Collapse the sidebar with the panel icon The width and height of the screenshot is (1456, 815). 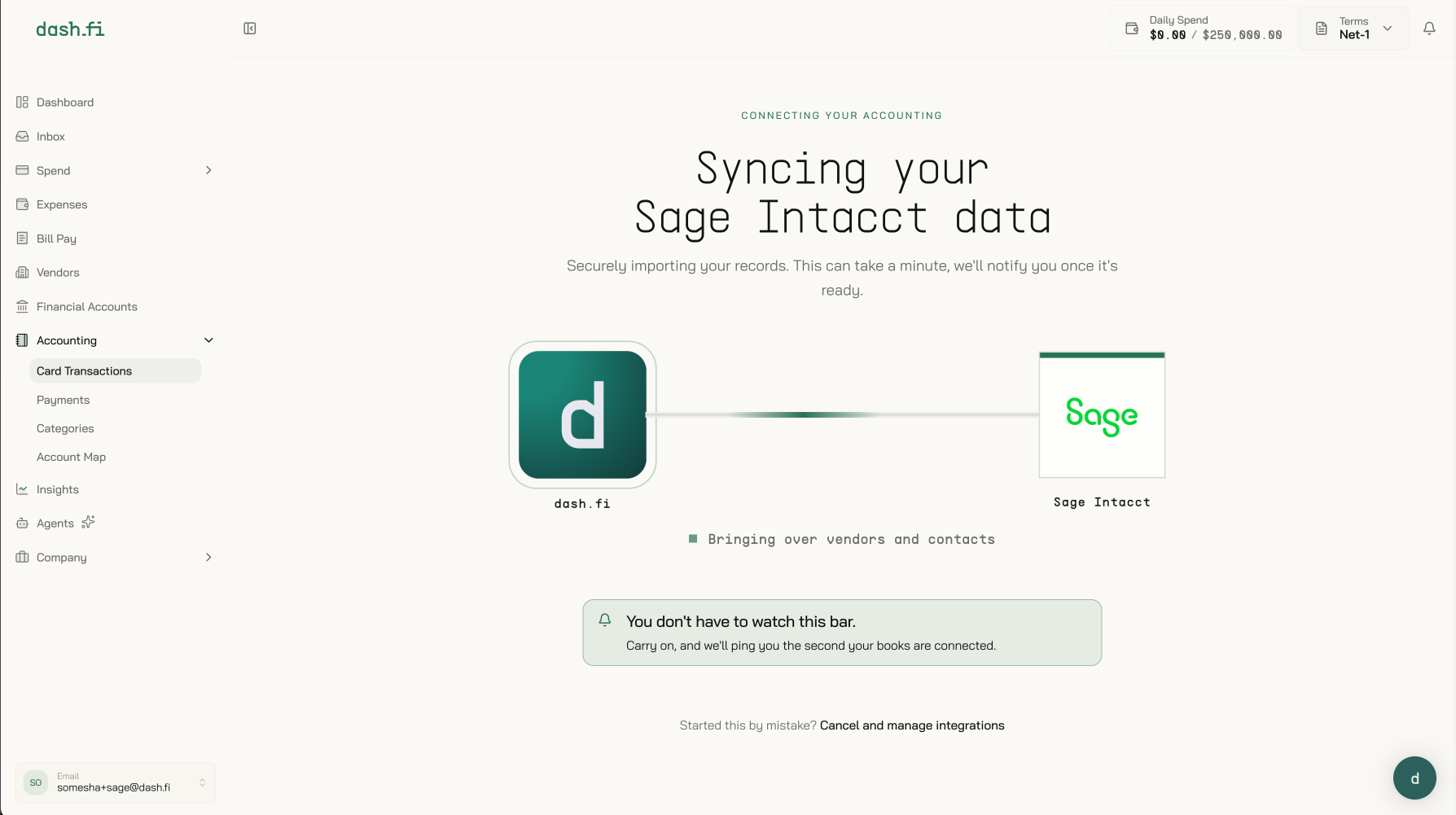[250, 28]
